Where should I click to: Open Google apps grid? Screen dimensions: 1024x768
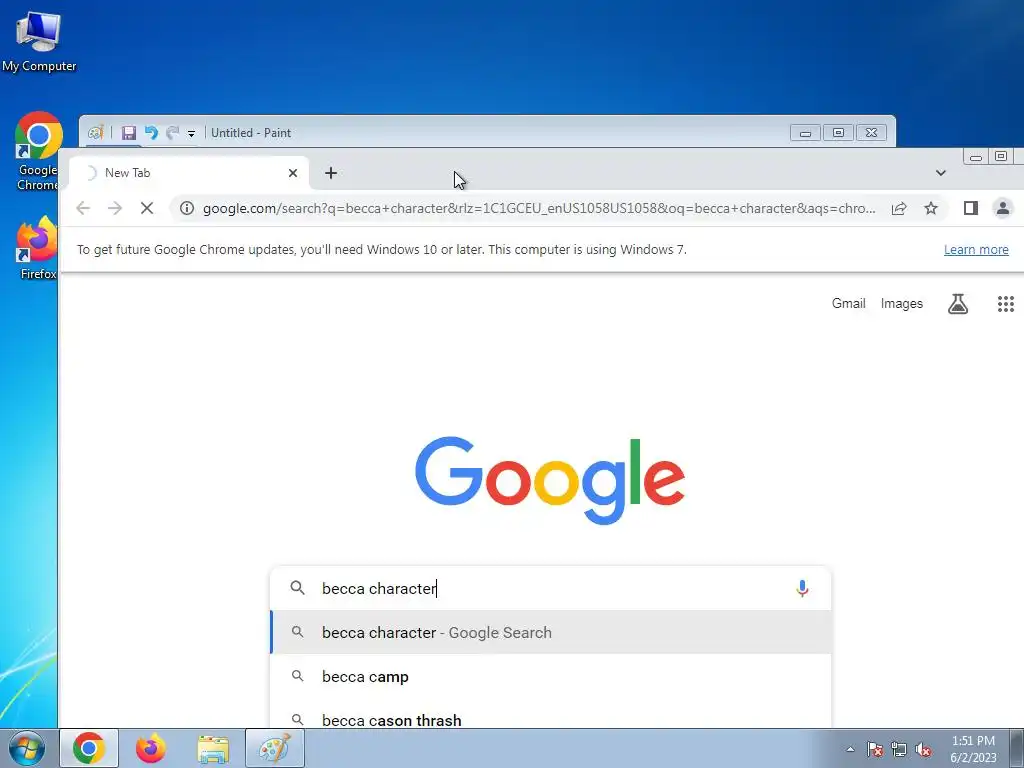pos(1006,304)
